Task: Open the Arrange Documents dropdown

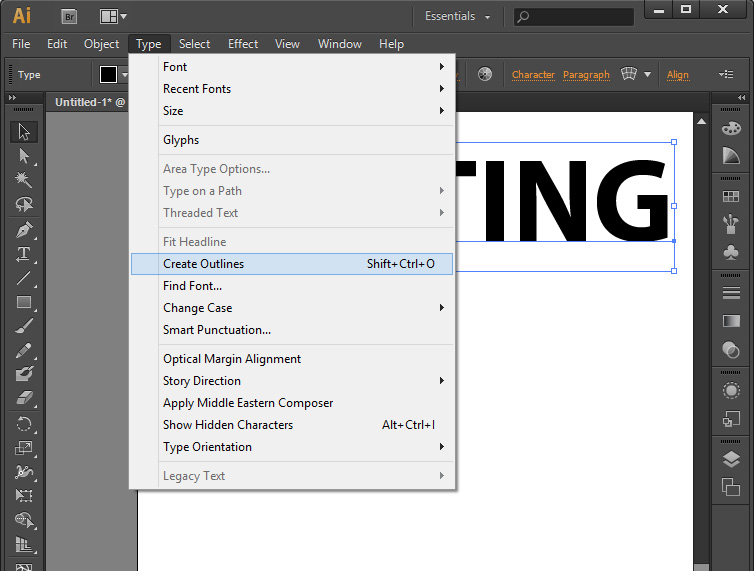Action: tap(113, 16)
